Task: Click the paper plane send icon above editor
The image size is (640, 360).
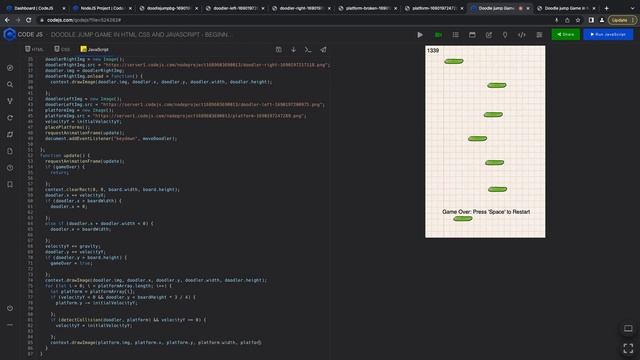Action: 323,50
